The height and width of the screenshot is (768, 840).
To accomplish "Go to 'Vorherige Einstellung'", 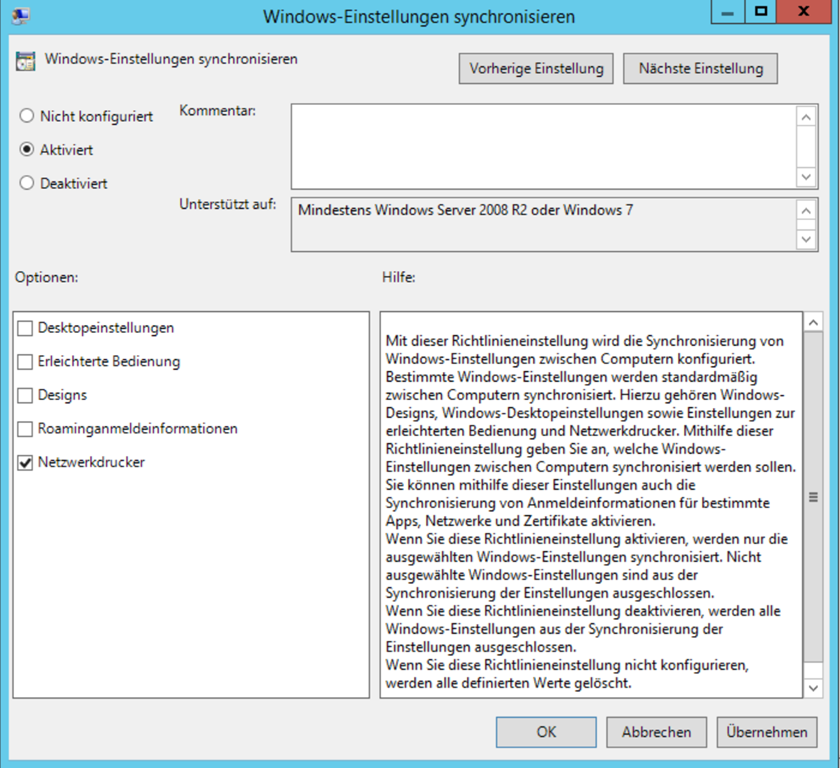I will tap(536, 68).
